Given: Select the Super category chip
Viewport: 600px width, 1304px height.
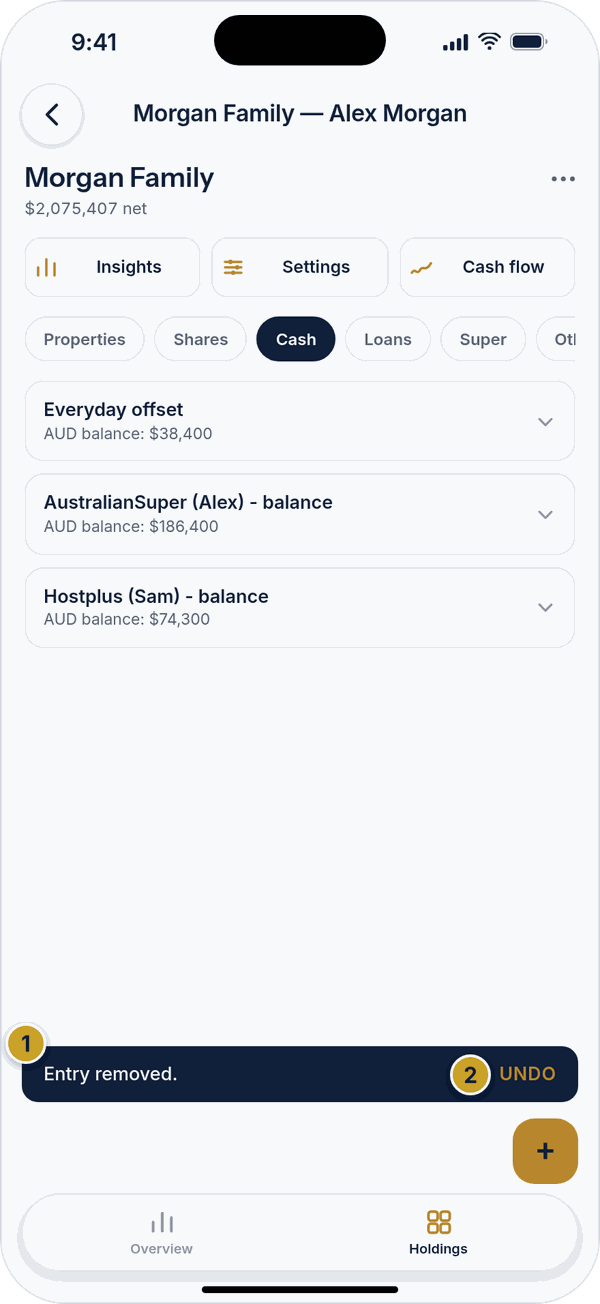Looking at the screenshot, I should (x=483, y=339).
